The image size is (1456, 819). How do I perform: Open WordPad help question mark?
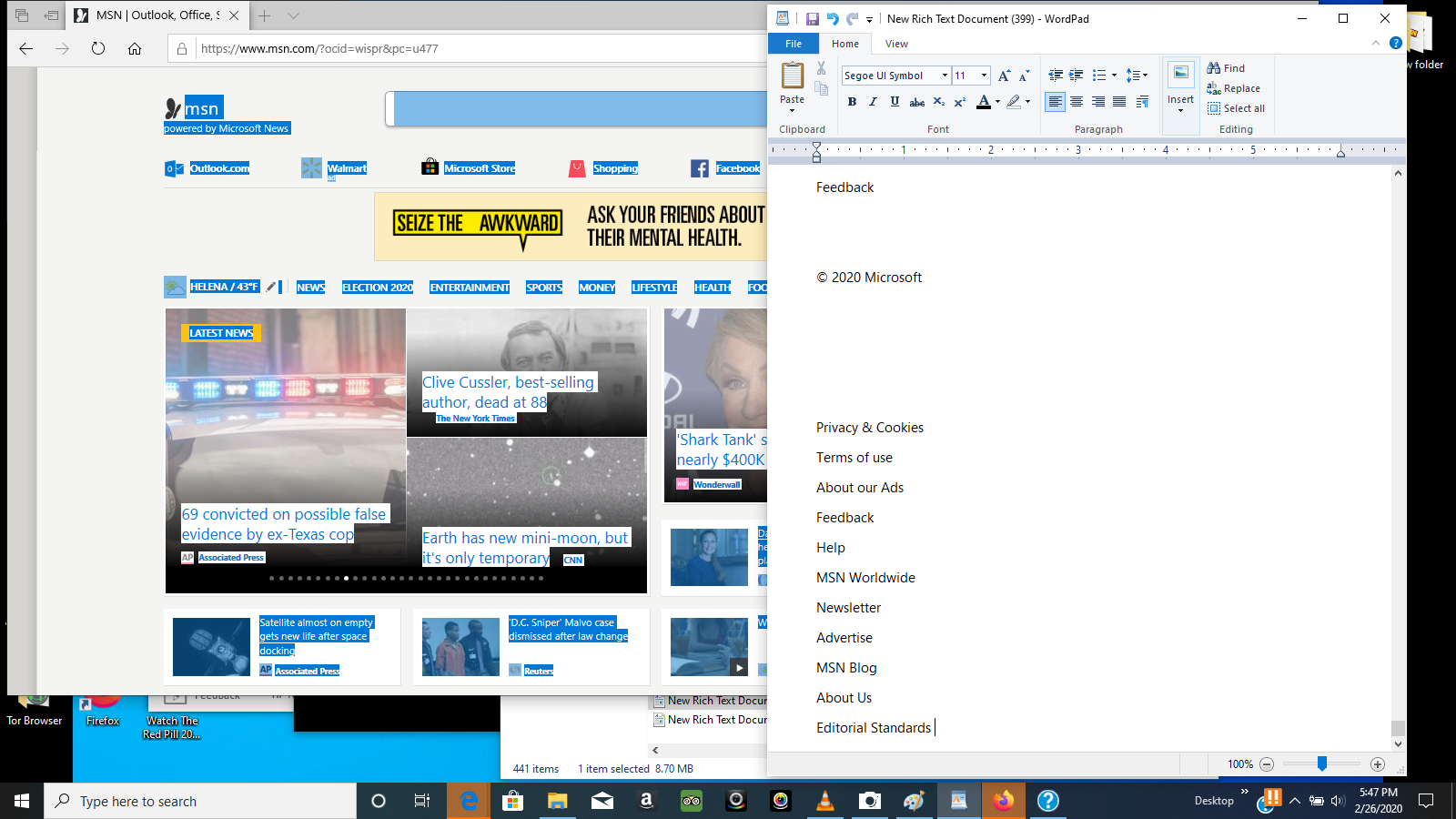[x=1395, y=43]
